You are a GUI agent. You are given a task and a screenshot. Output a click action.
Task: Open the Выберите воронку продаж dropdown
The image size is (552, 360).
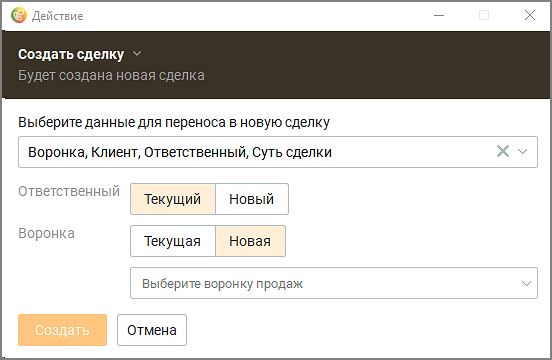(334, 283)
